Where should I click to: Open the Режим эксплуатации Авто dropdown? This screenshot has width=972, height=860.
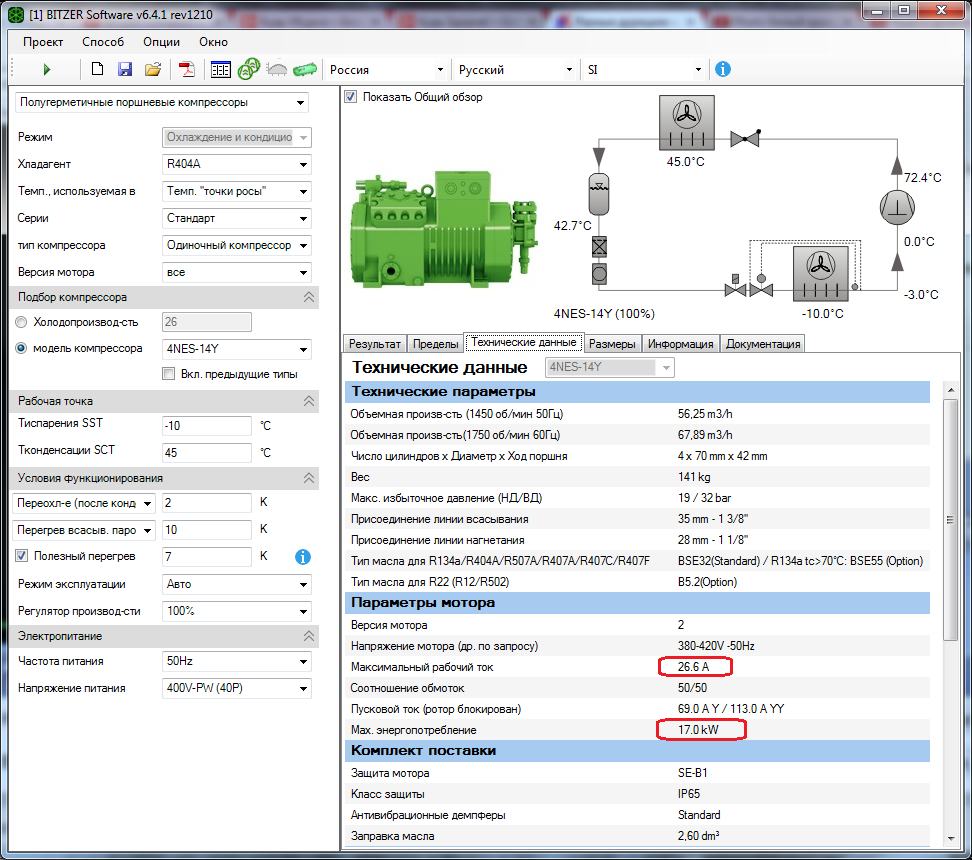coord(237,584)
